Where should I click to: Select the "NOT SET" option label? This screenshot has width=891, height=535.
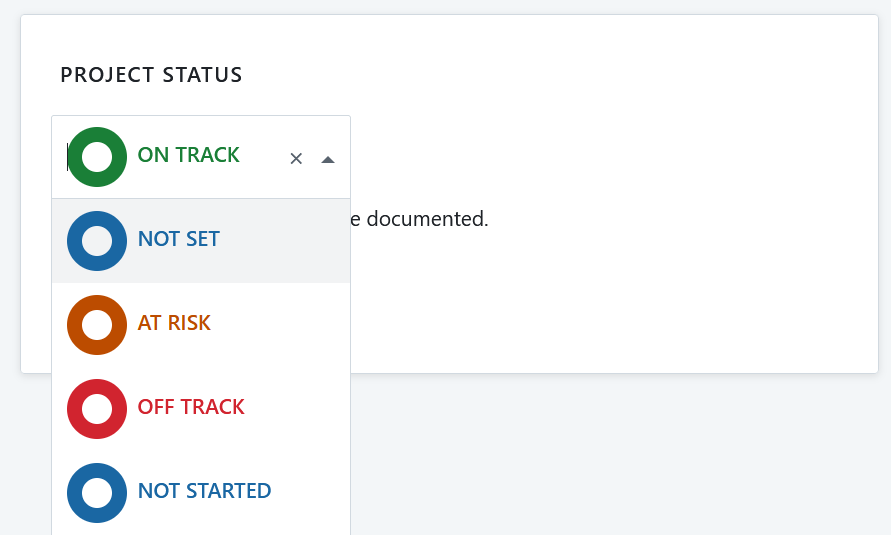178,239
